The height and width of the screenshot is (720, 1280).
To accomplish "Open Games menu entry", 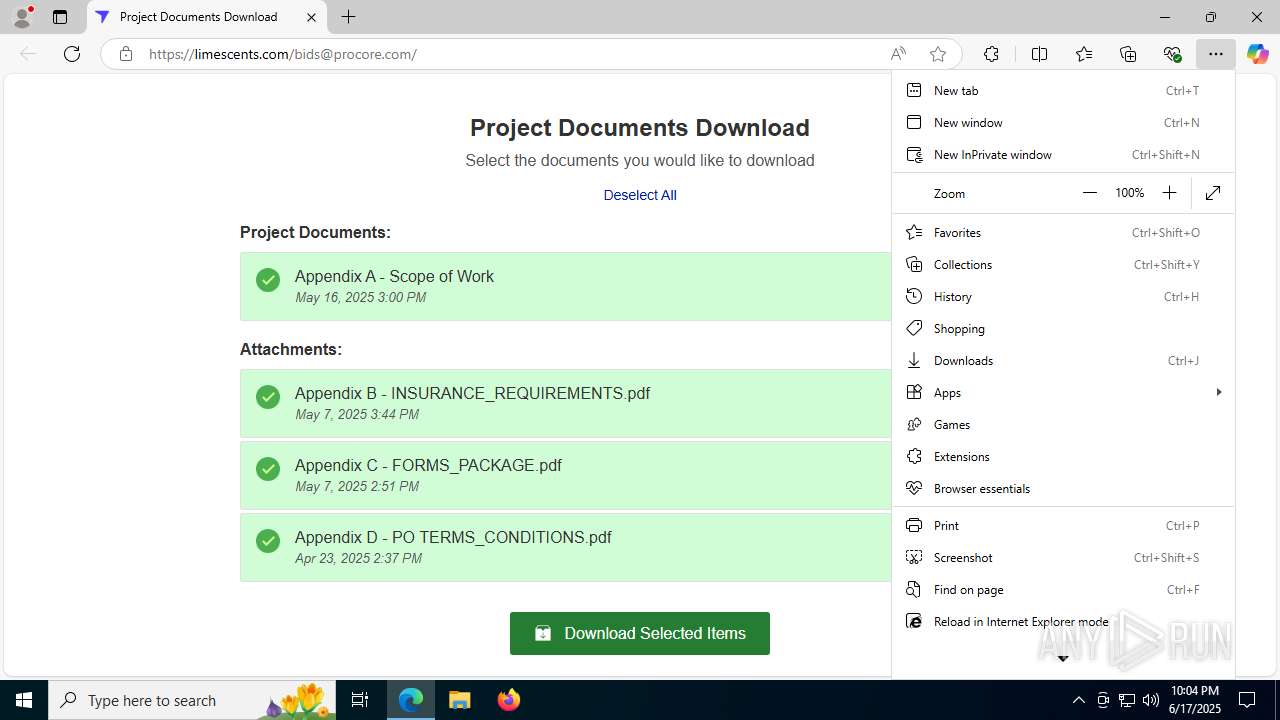I will [x=1063, y=424].
